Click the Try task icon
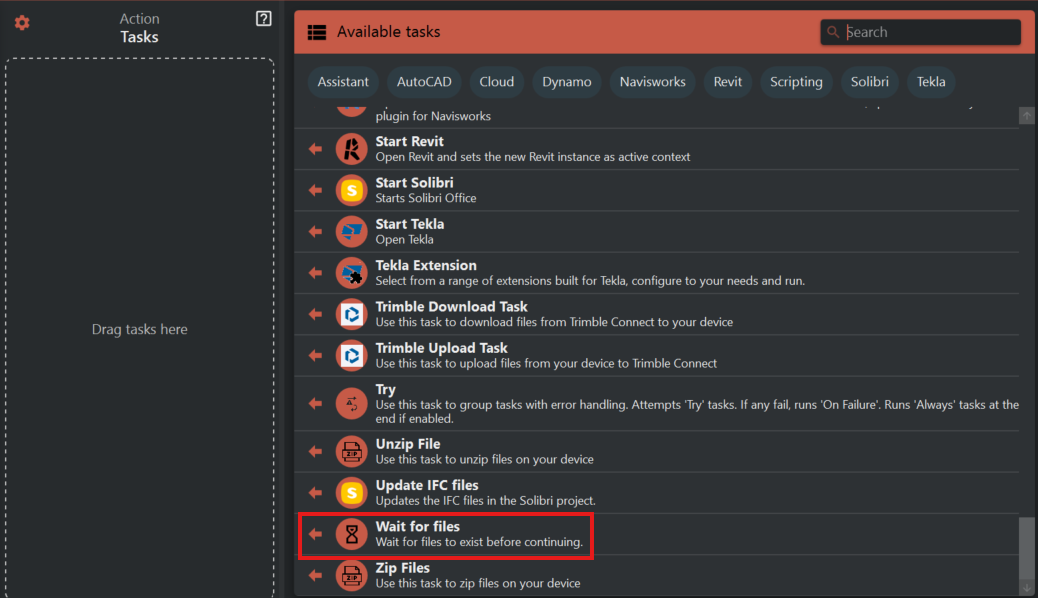Screen dimensions: 1038x598 click(351, 403)
